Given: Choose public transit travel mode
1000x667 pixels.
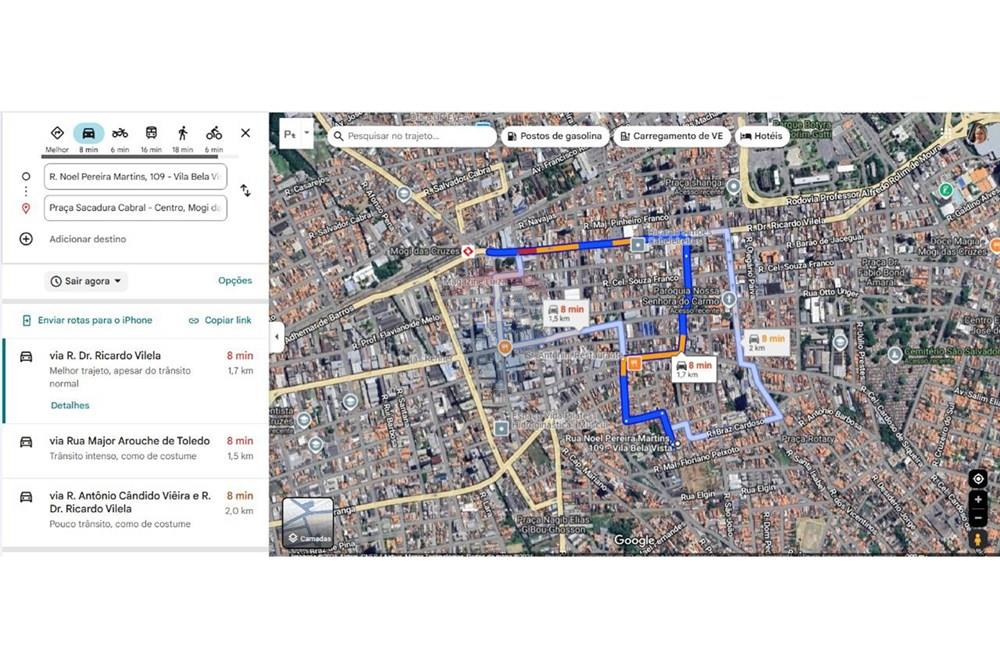Looking at the screenshot, I should [x=151, y=134].
